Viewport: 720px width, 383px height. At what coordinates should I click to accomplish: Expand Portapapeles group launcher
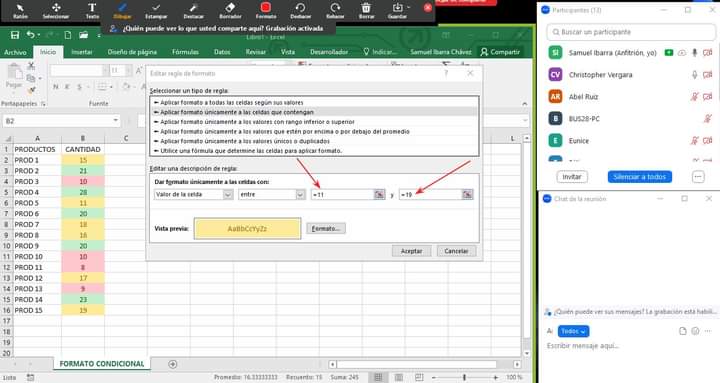tap(43, 104)
